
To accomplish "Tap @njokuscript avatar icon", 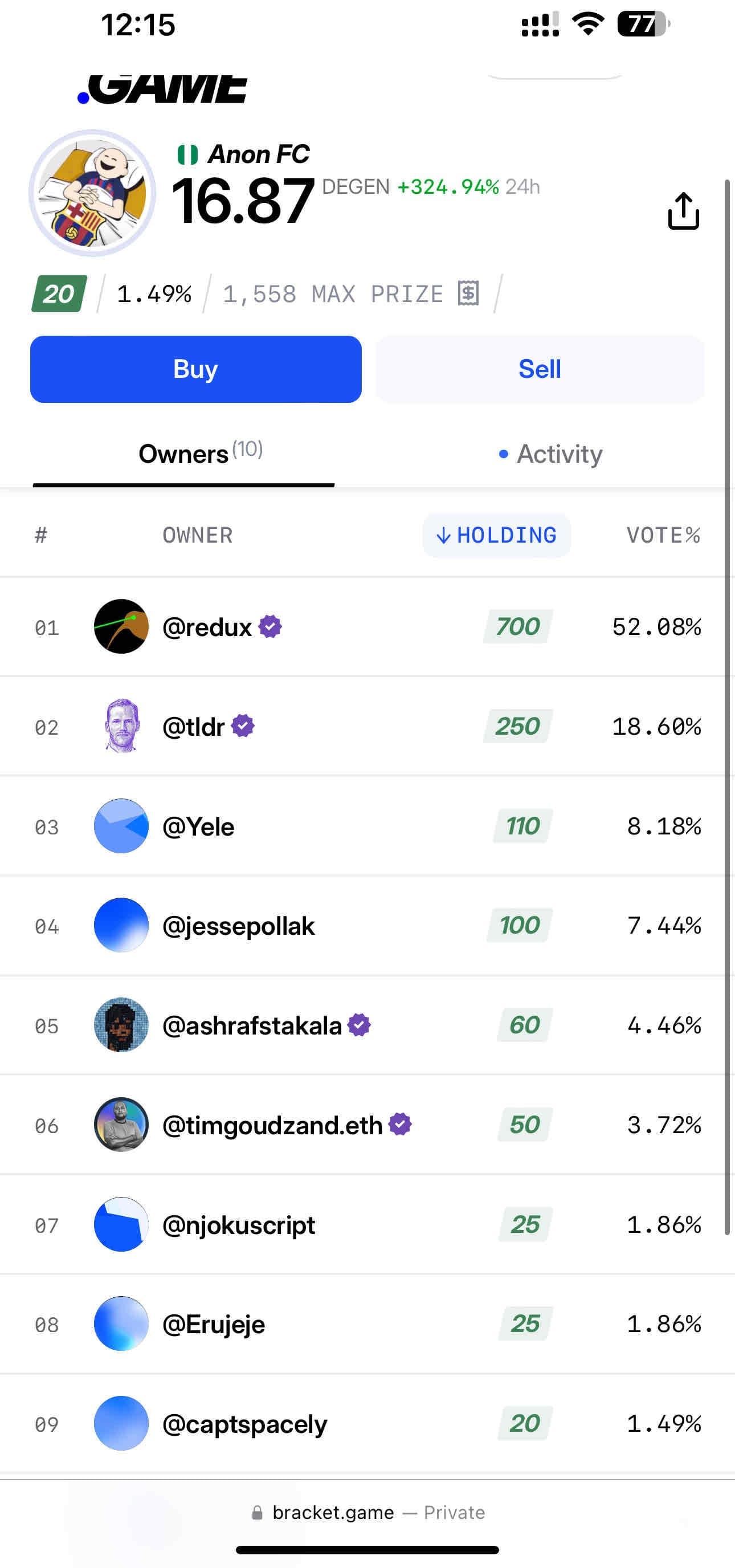I will (x=121, y=1224).
